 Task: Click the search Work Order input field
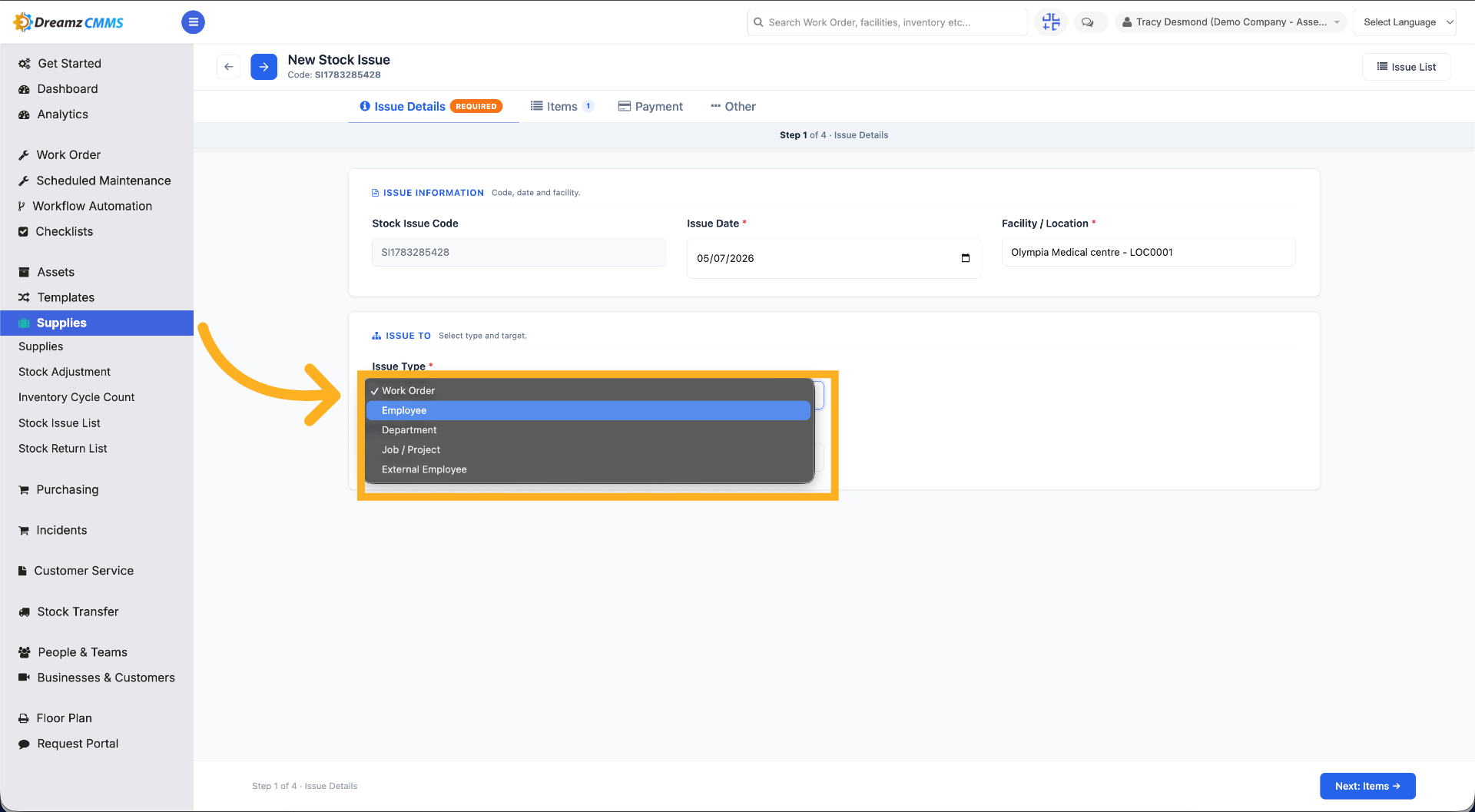click(x=887, y=22)
